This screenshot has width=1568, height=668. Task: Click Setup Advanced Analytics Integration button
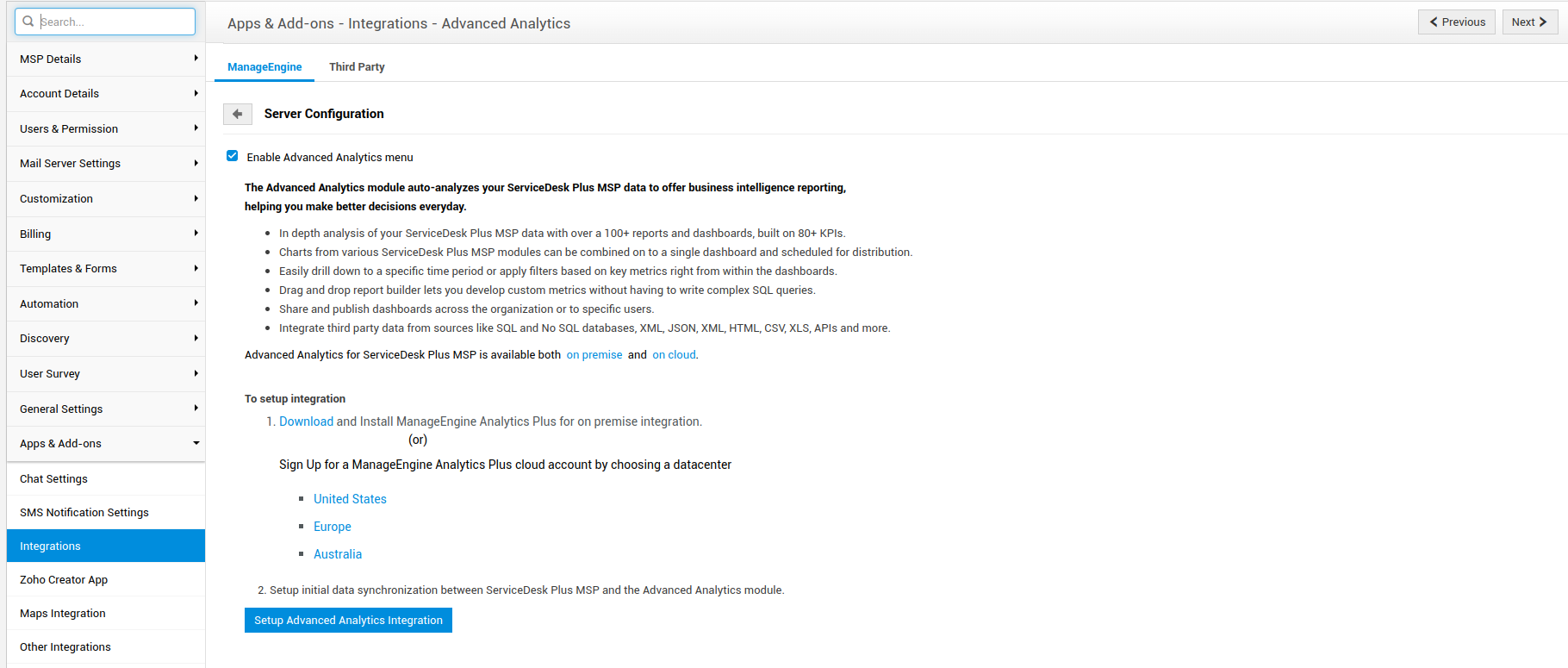coord(348,621)
